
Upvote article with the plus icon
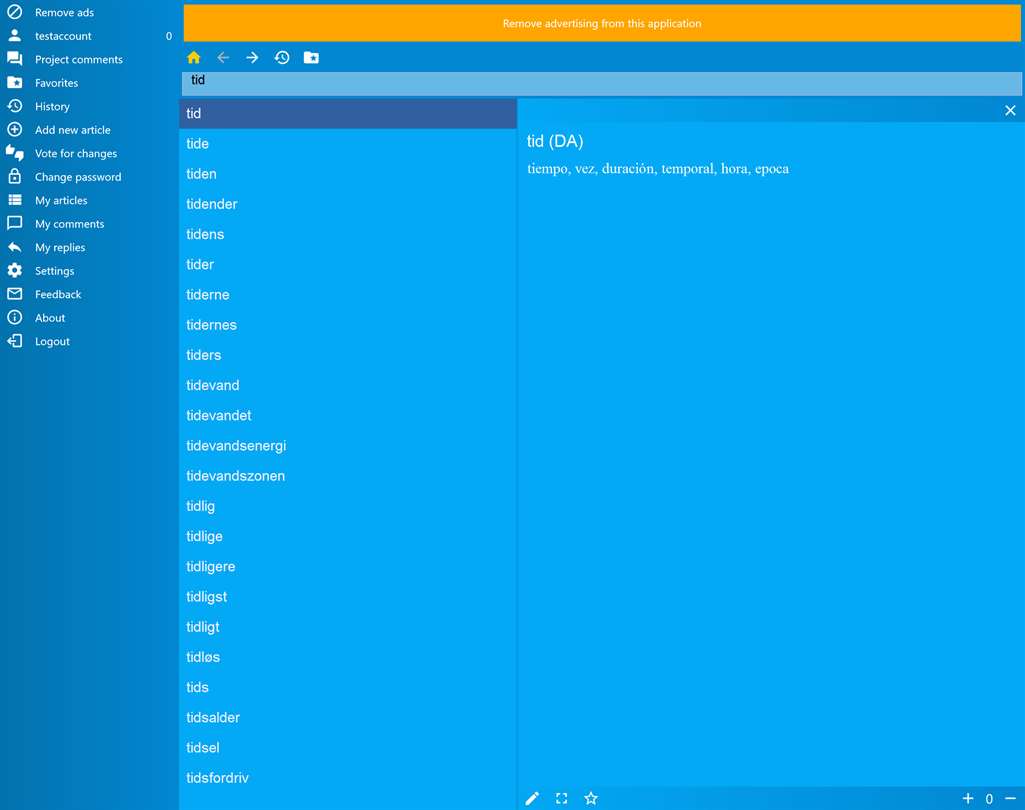[968, 798]
